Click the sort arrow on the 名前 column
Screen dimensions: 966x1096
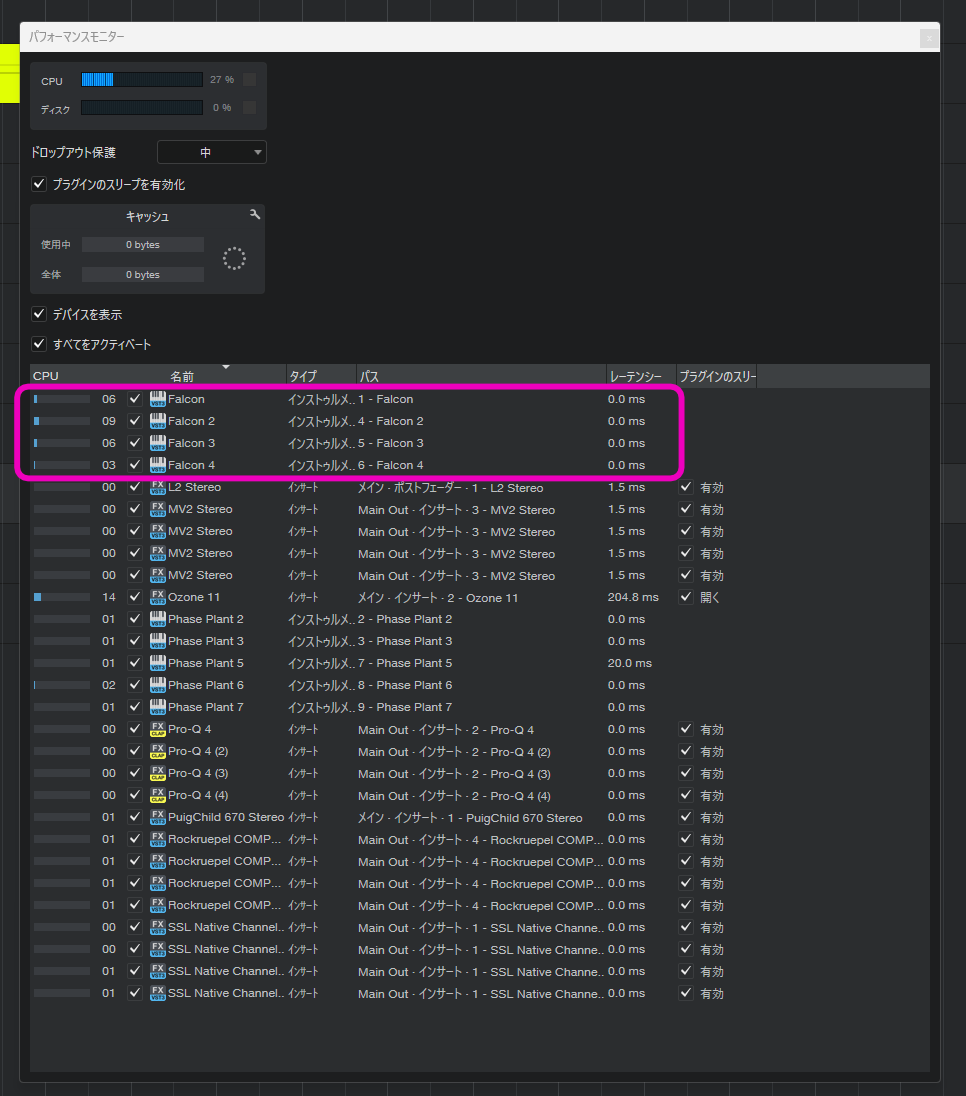[x=226, y=367]
